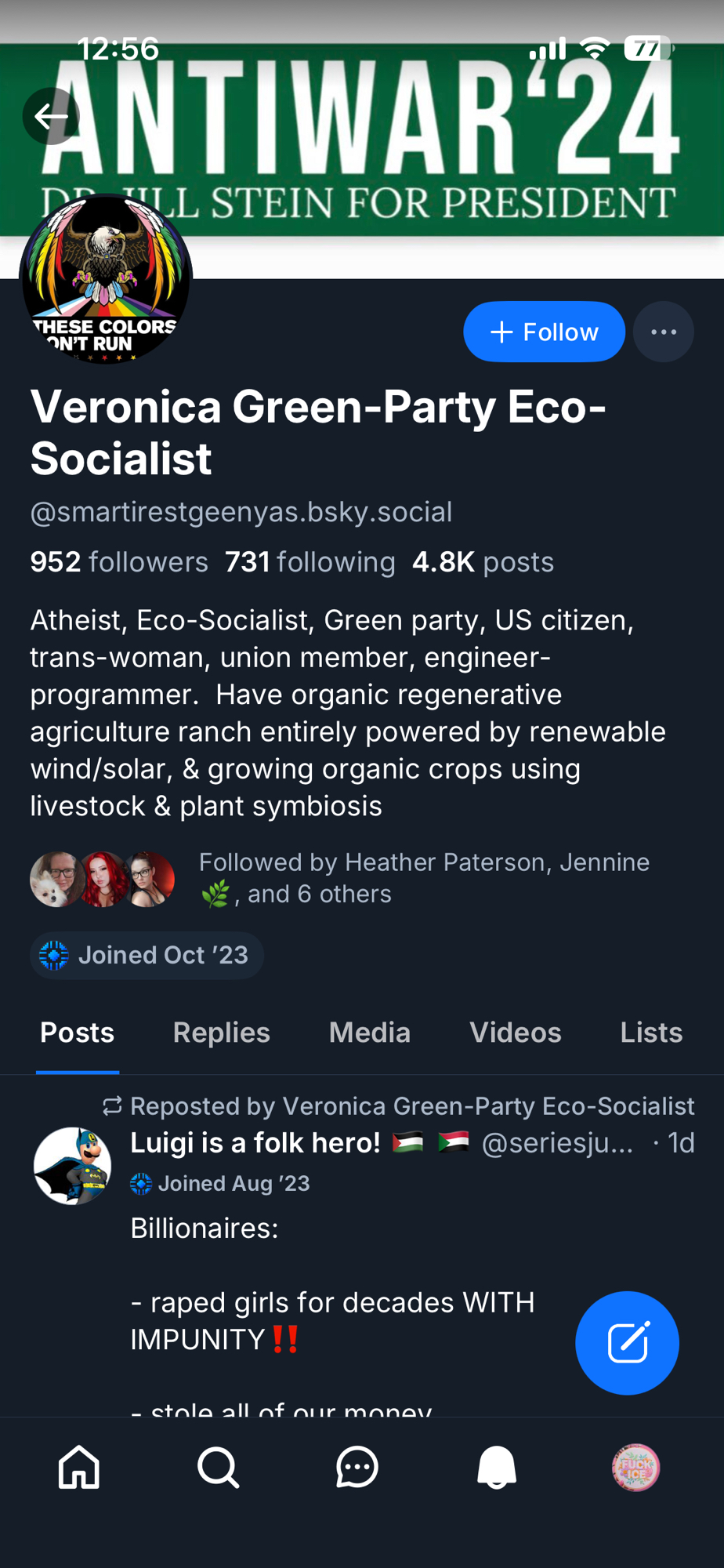Image resolution: width=724 pixels, height=1568 pixels.
Task: Tap the Joined Oct '23 badge
Action: [x=147, y=955]
